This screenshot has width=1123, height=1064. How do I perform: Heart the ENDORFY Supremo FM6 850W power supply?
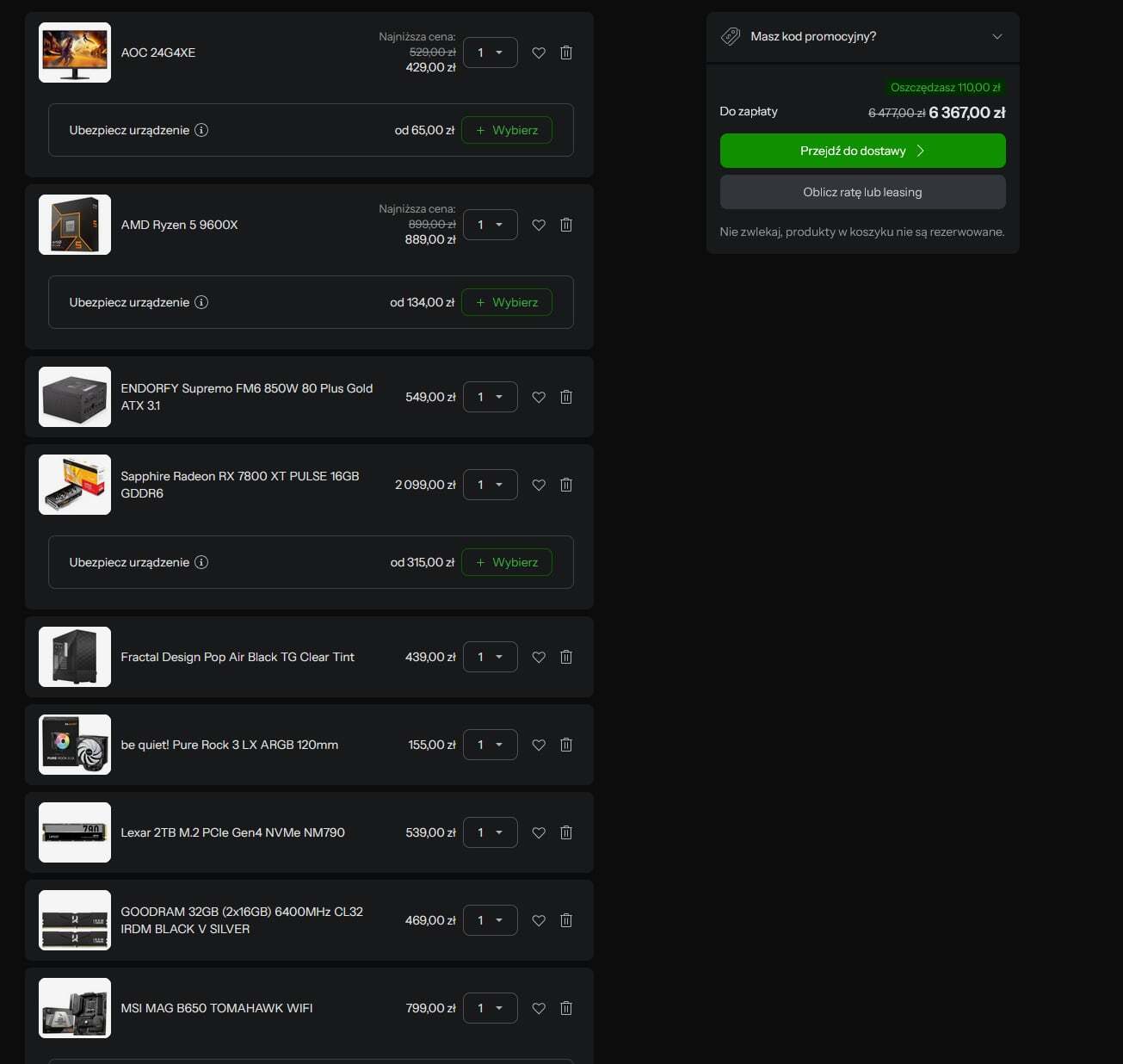(x=539, y=397)
